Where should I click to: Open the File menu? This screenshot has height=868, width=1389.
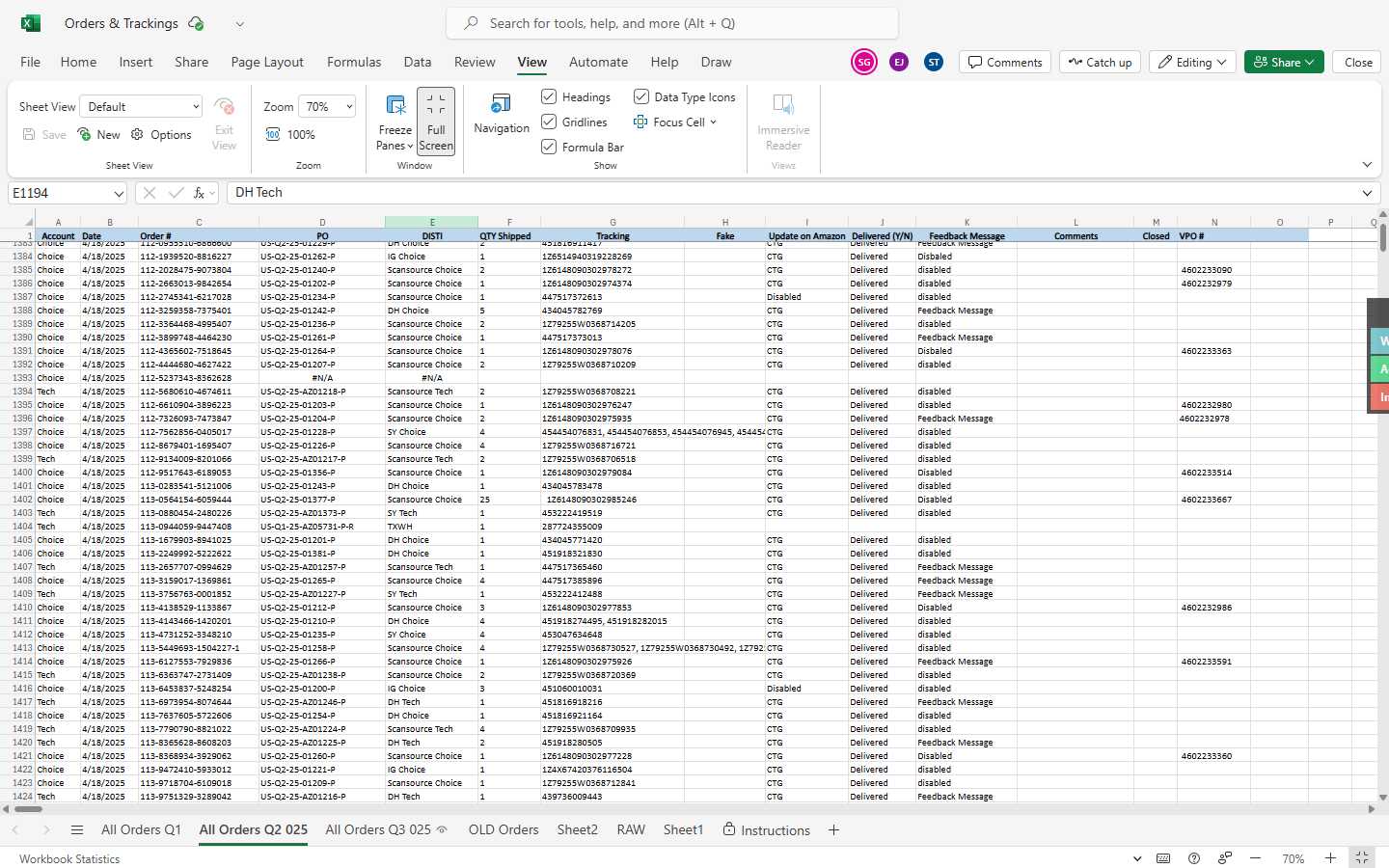(x=31, y=62)
